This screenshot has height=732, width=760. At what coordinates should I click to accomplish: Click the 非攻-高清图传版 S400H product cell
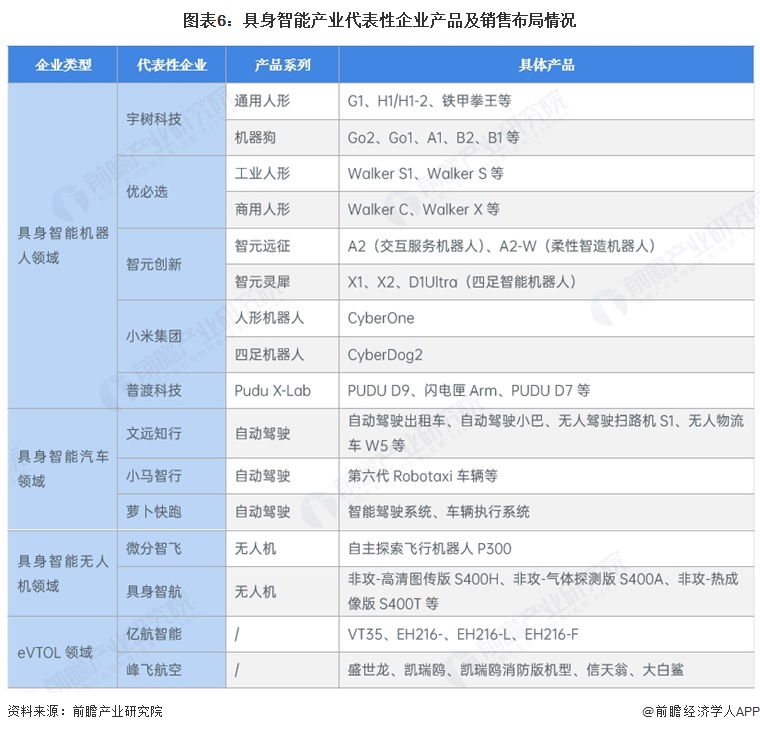546,591
